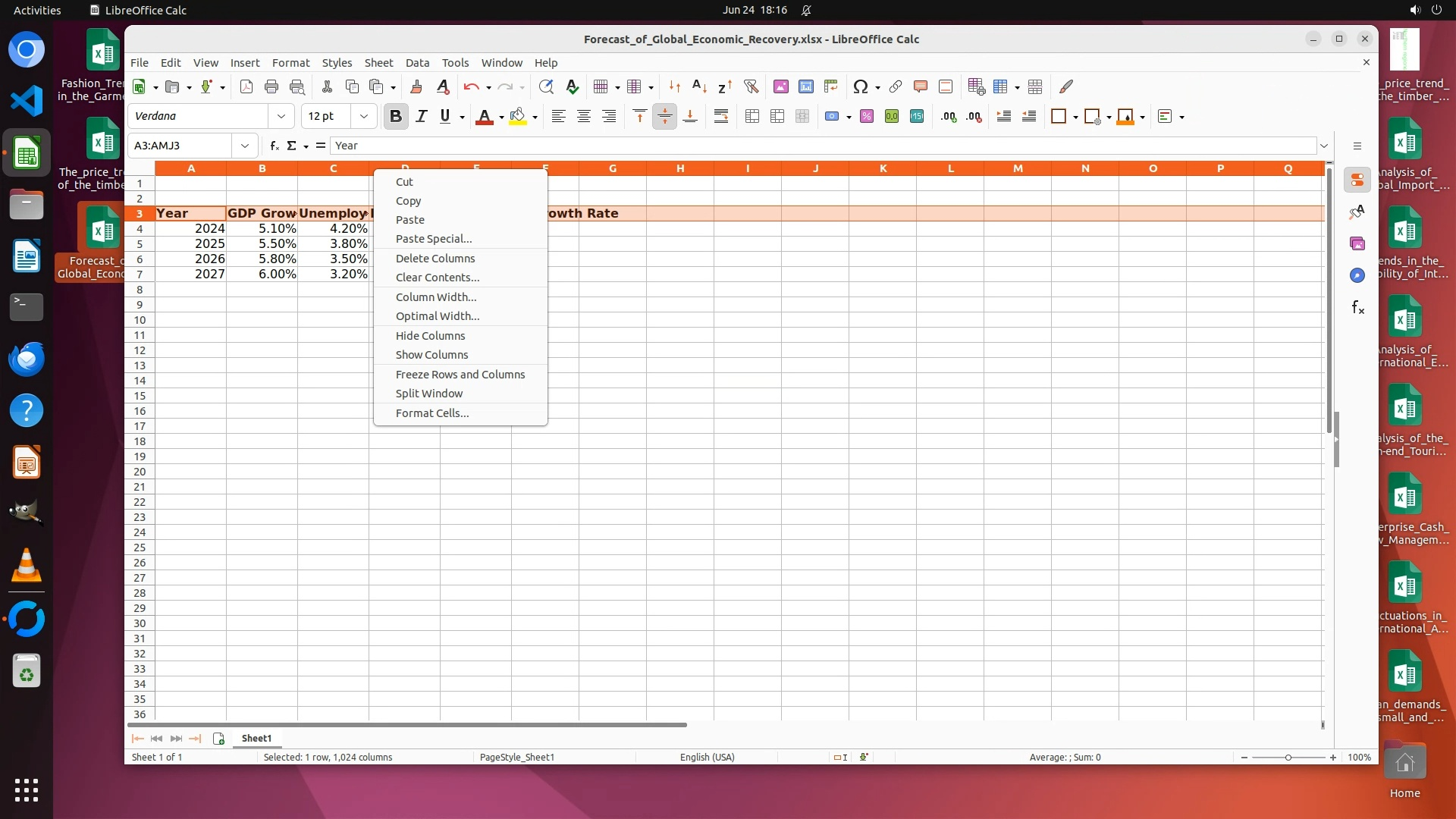Viewport: 1456px width, 819px height.
Task: Toggle Italic formatting button
Action: point(422,116)
